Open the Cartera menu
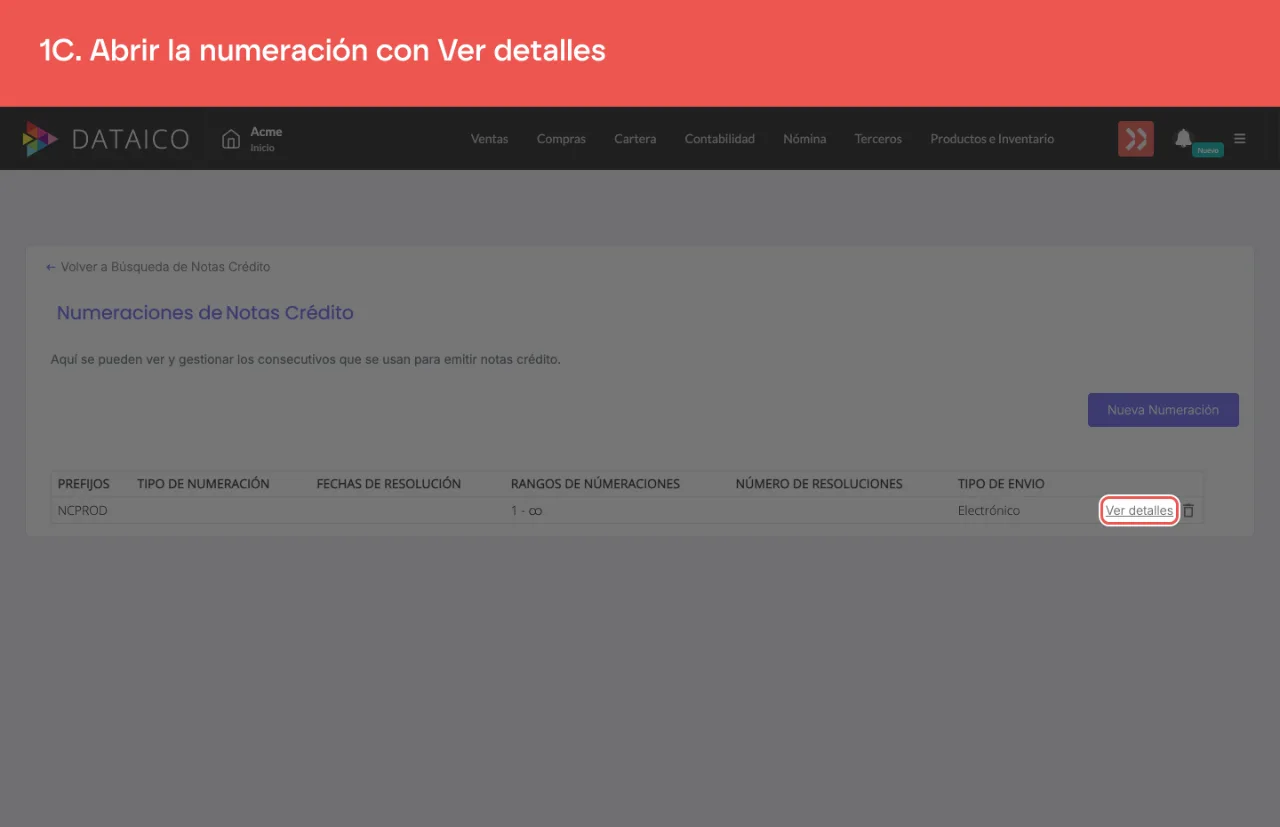The height and width of the screenshot is (827, 1280). [635, 139]
